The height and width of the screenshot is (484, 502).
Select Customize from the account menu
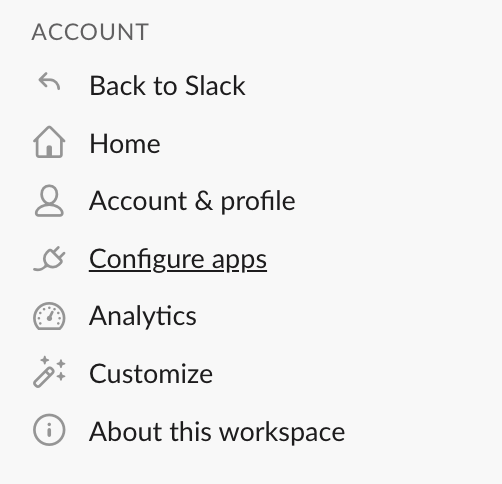pos(151,374)
